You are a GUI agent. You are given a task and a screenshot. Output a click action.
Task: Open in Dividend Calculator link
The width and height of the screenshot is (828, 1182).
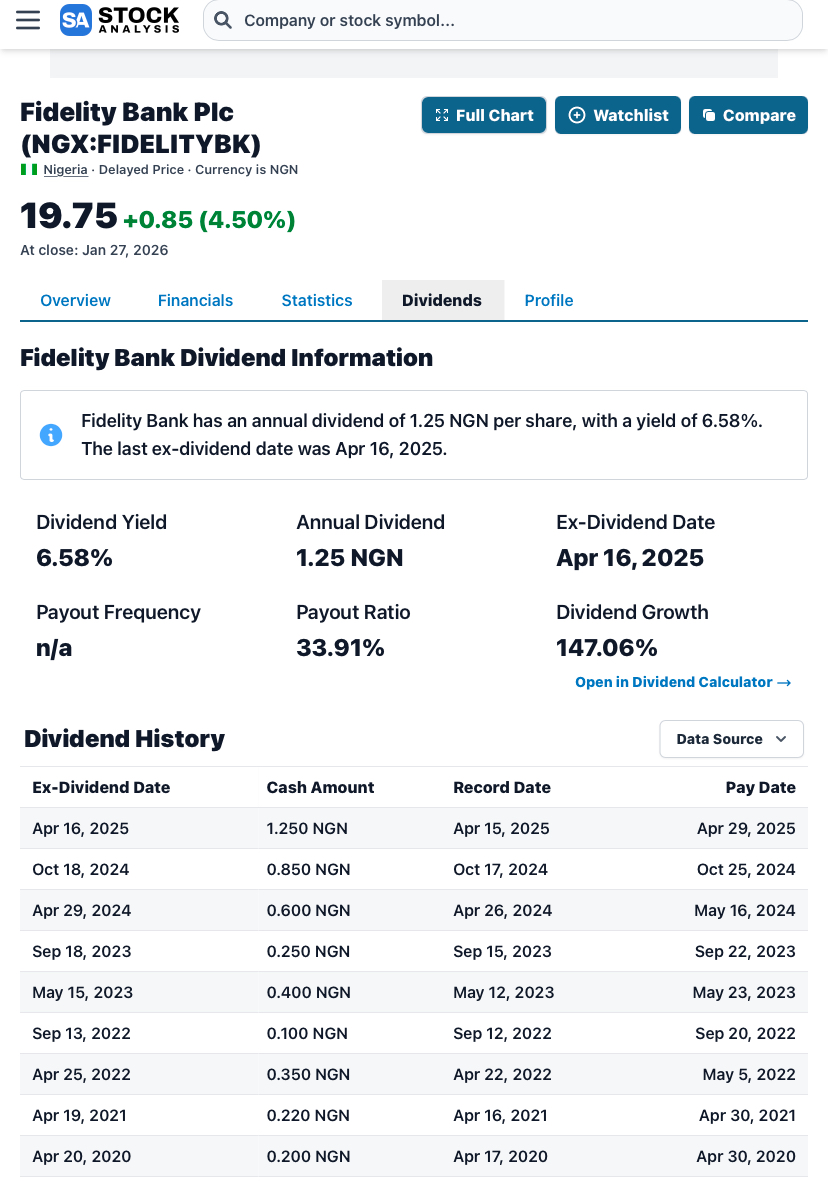pos(683,682)
